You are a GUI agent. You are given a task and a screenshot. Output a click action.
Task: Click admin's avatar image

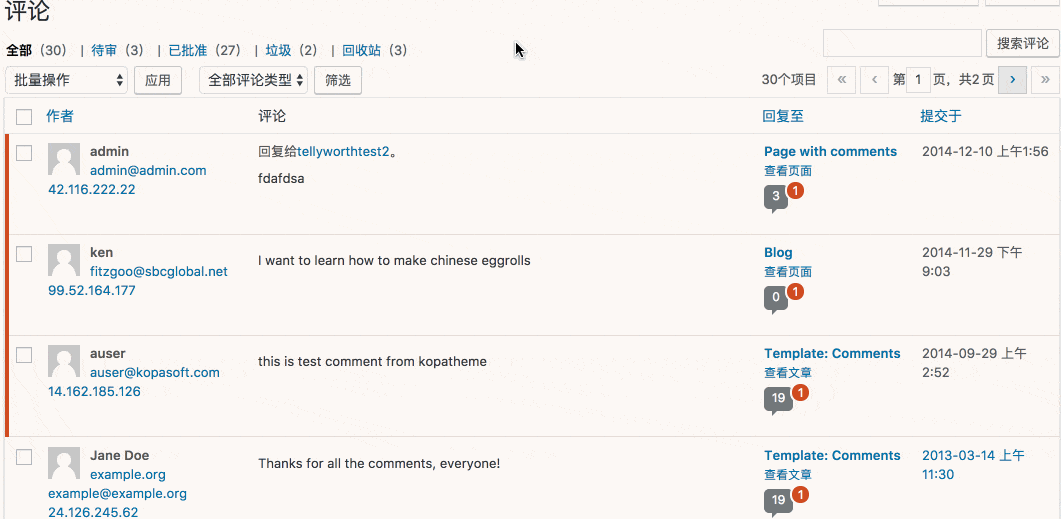click(64, 160)
